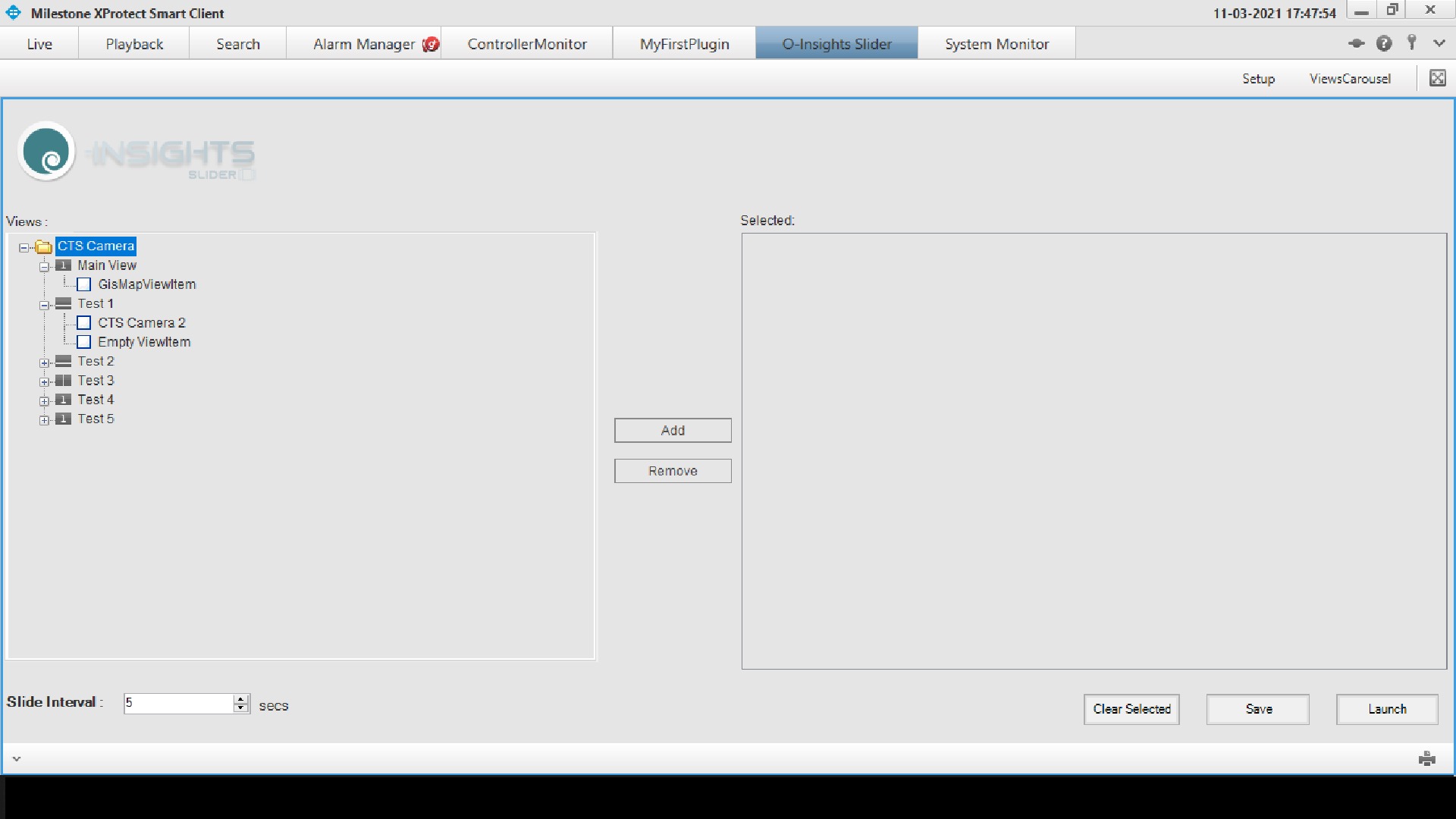Select the CTS Camera tree label
1456x819 pixels.
[x=96, y=246]
